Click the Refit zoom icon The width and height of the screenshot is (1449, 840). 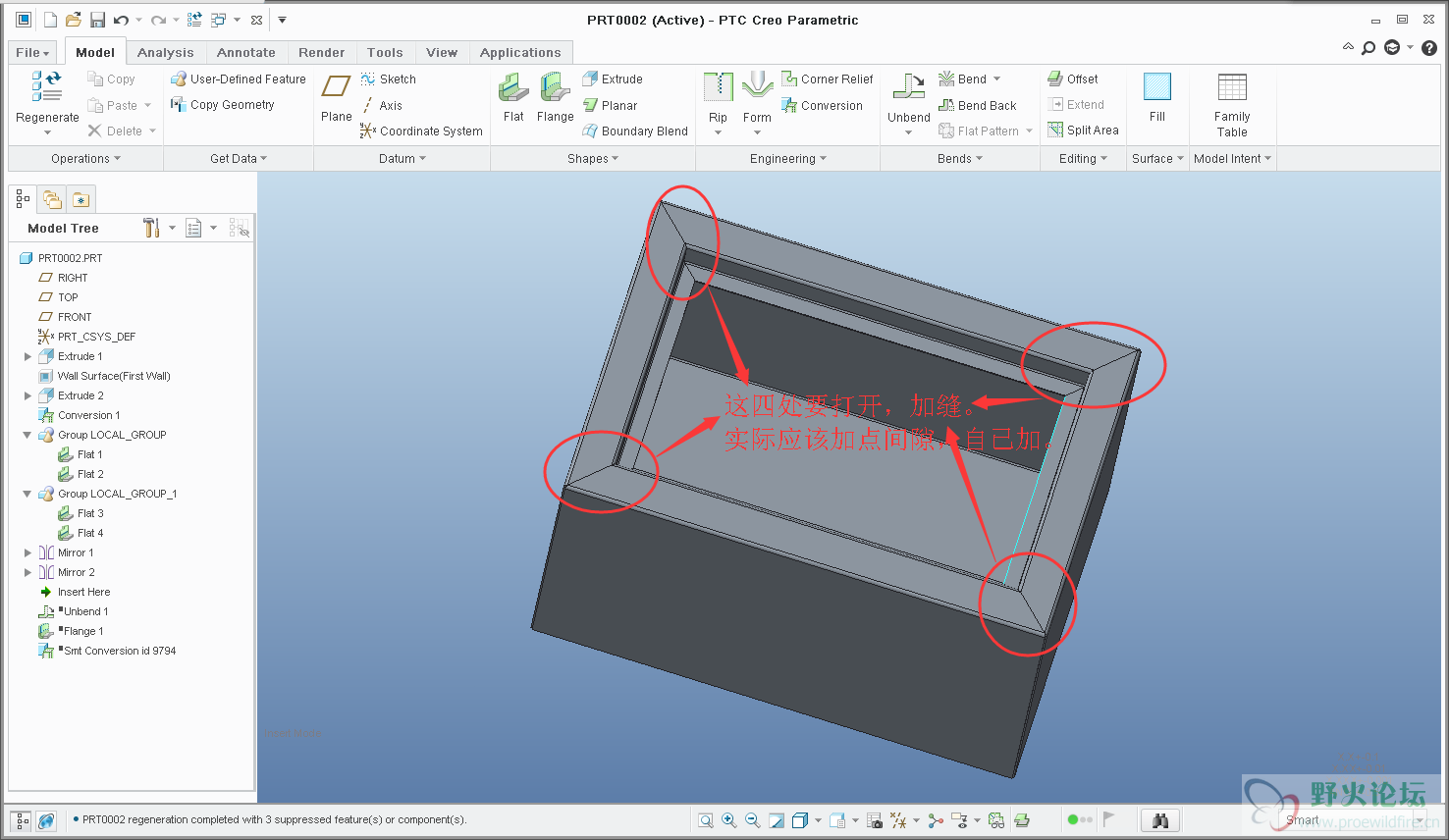(706, 820)
